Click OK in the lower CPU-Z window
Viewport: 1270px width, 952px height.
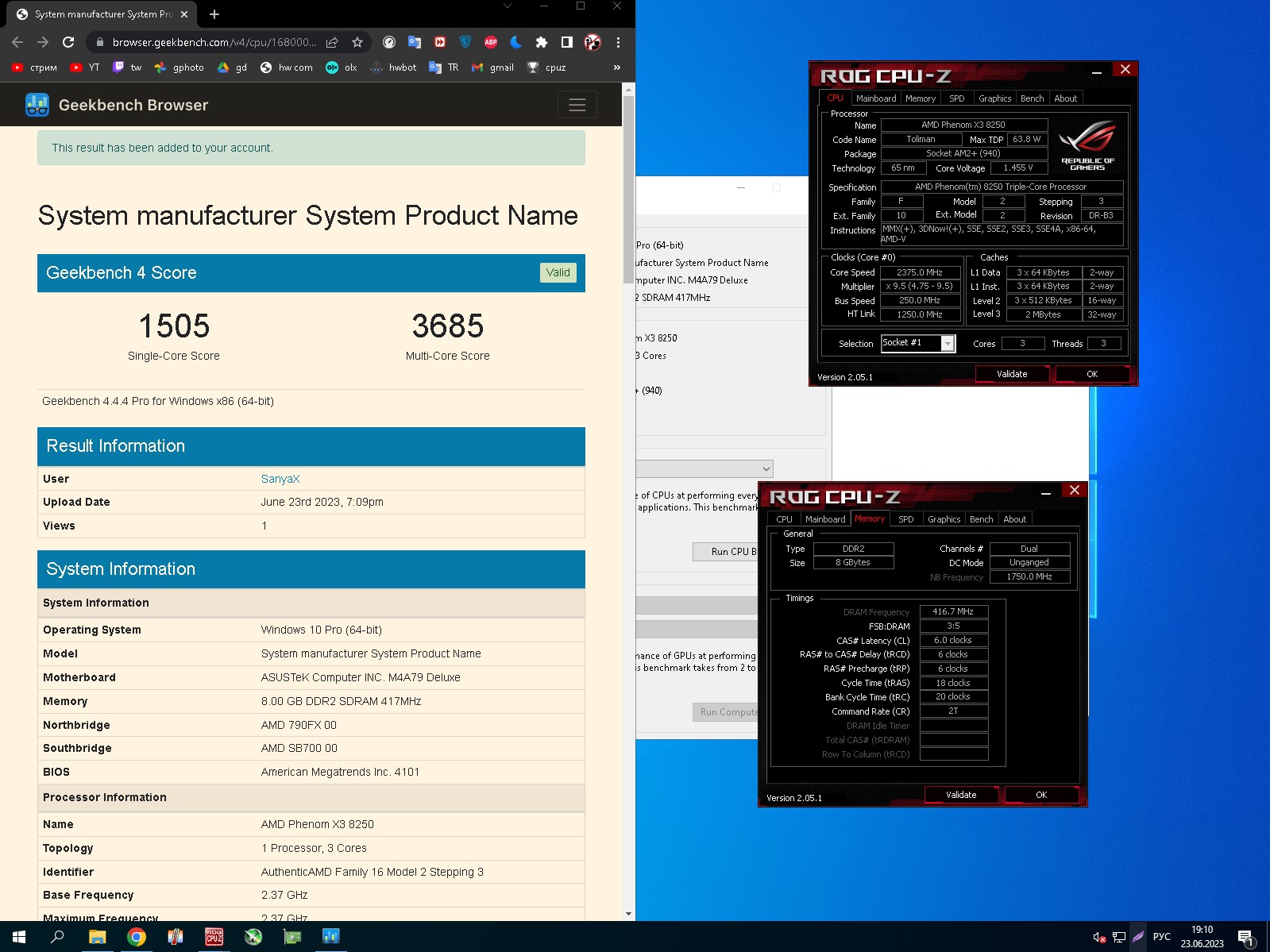coord(1041,795)
